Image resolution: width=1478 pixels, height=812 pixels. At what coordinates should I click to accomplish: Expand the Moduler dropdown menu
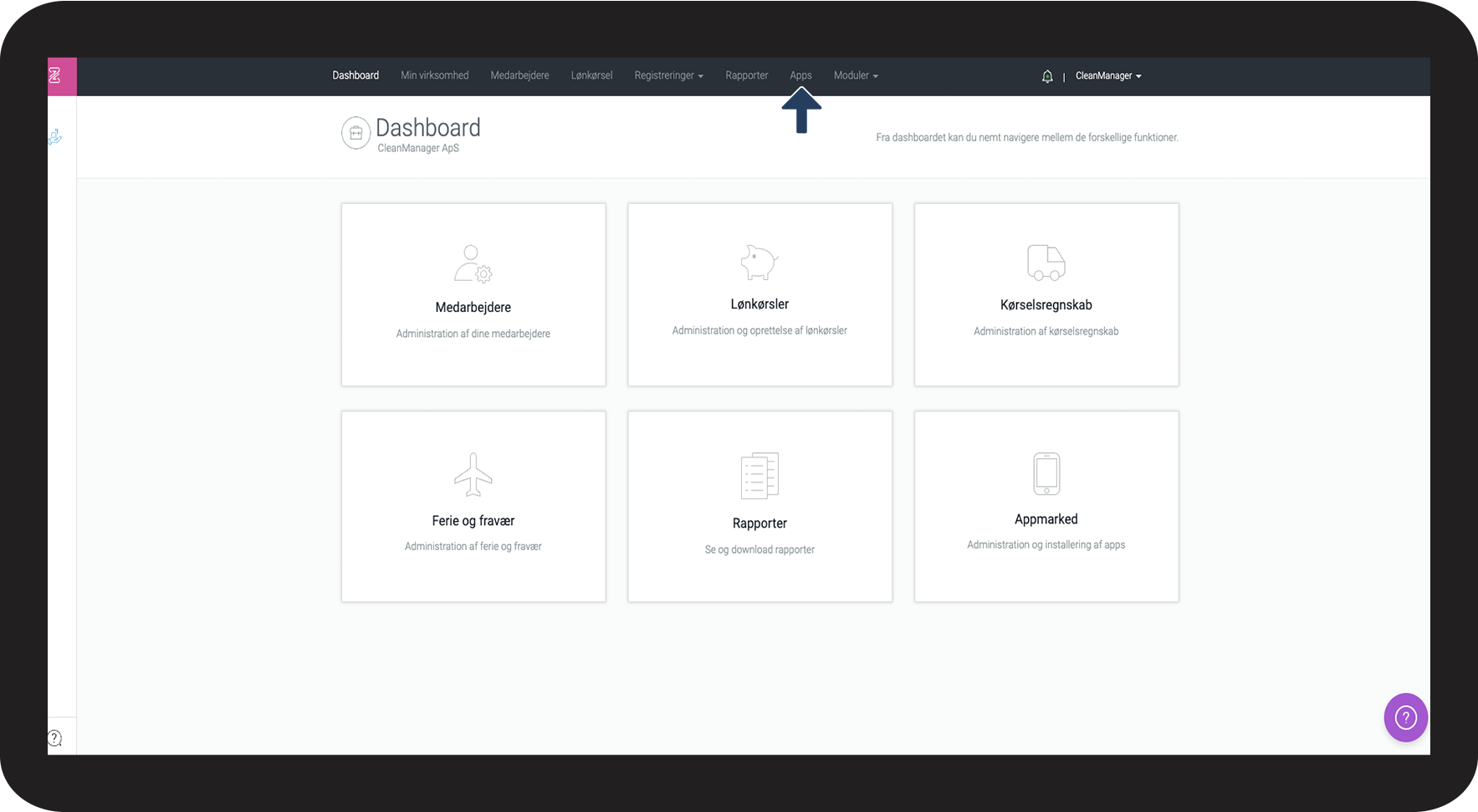point(856,75)
